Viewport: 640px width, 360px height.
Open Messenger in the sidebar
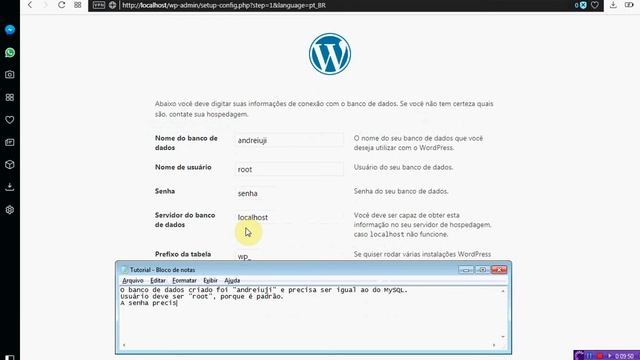point(10,30)
